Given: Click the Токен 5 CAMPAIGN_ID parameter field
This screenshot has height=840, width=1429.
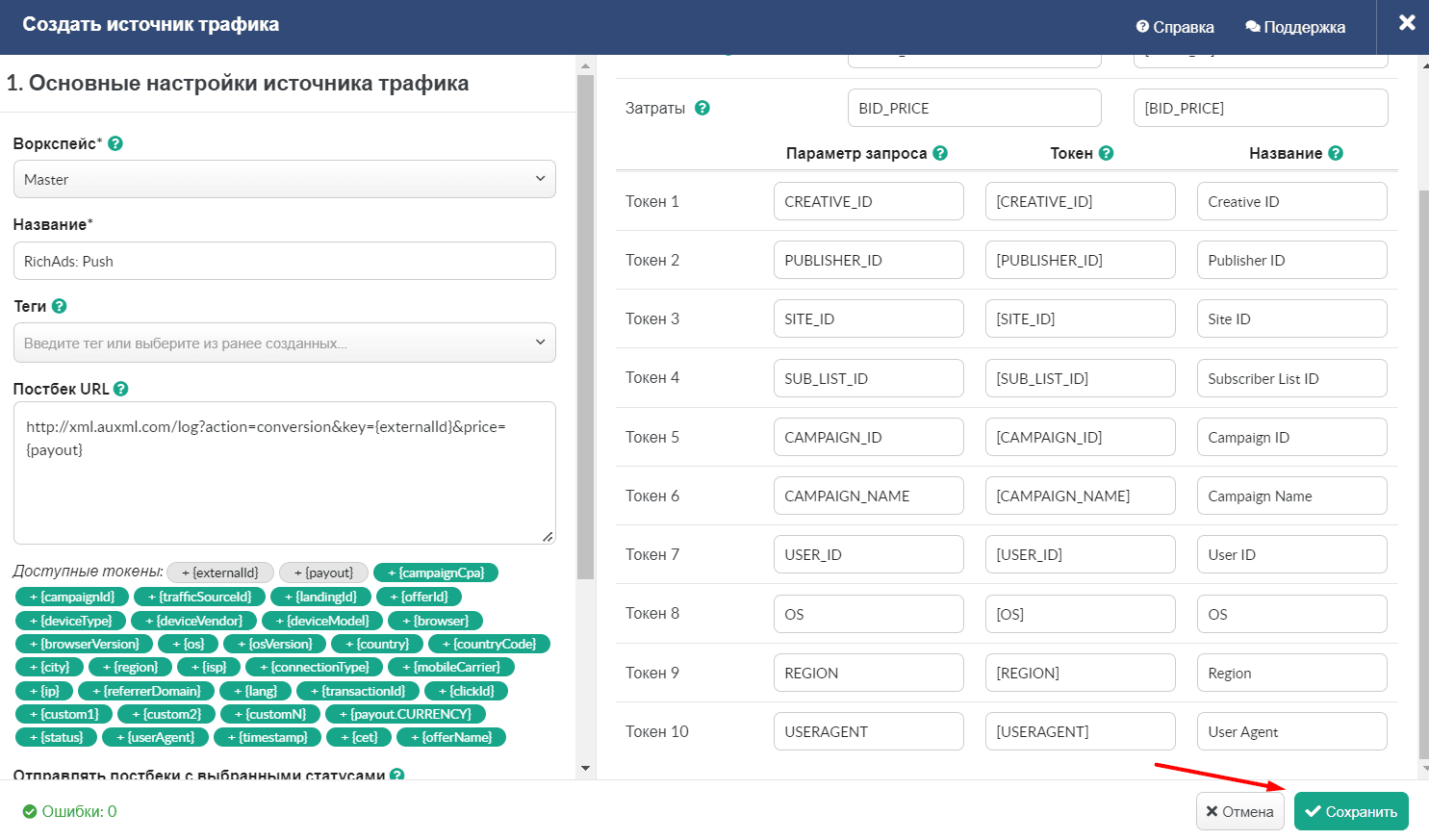Looking at the screenshot, I should tap(869, 437).
